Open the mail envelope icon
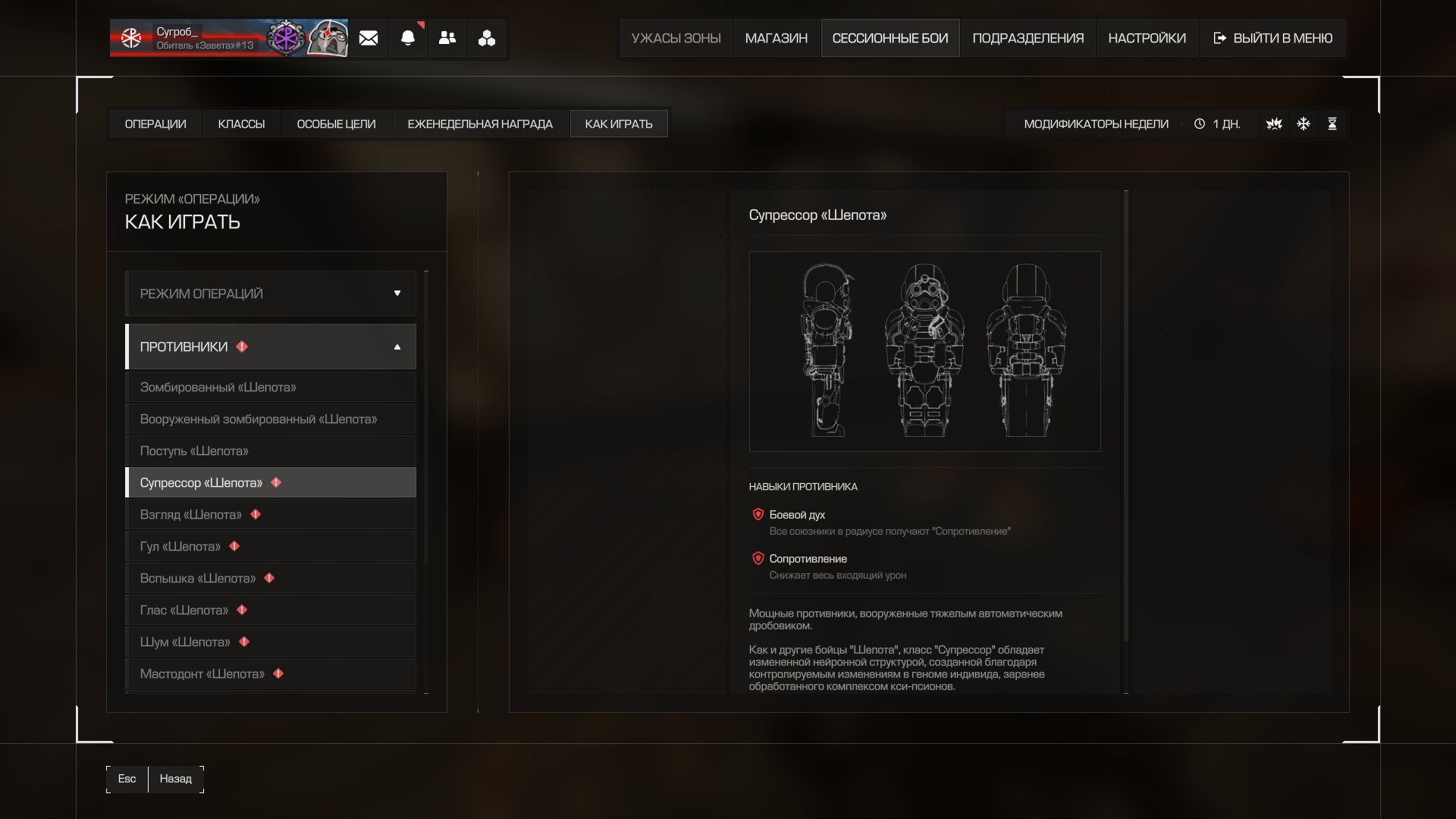 tap(369, 38)
